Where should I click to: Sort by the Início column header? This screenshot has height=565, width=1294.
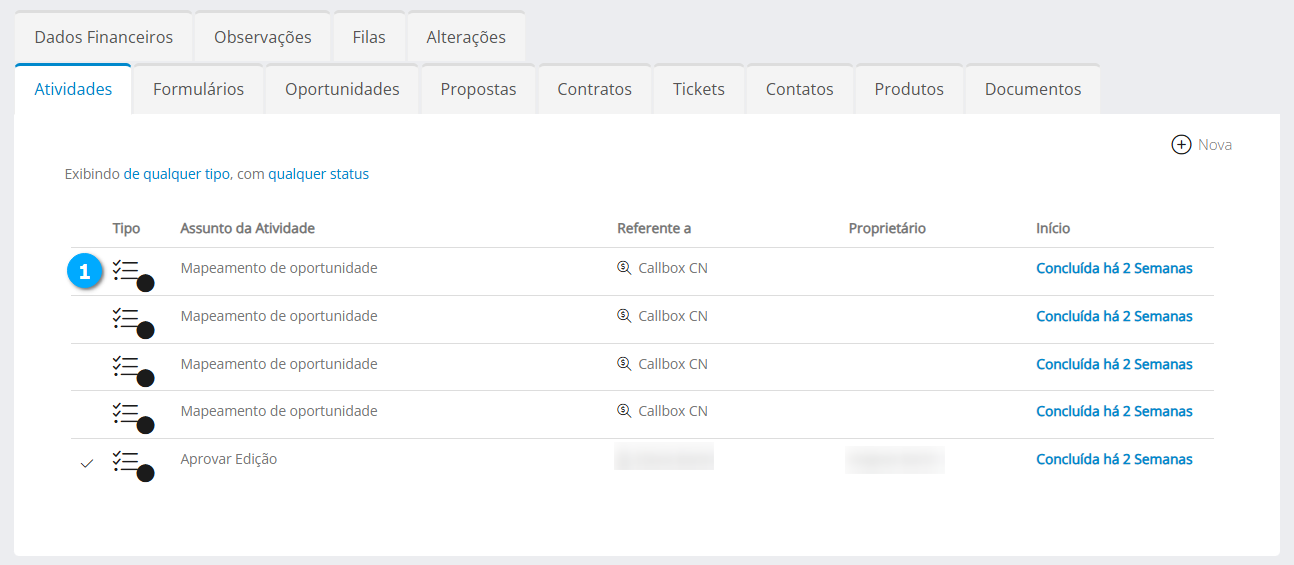point(1053,228)
